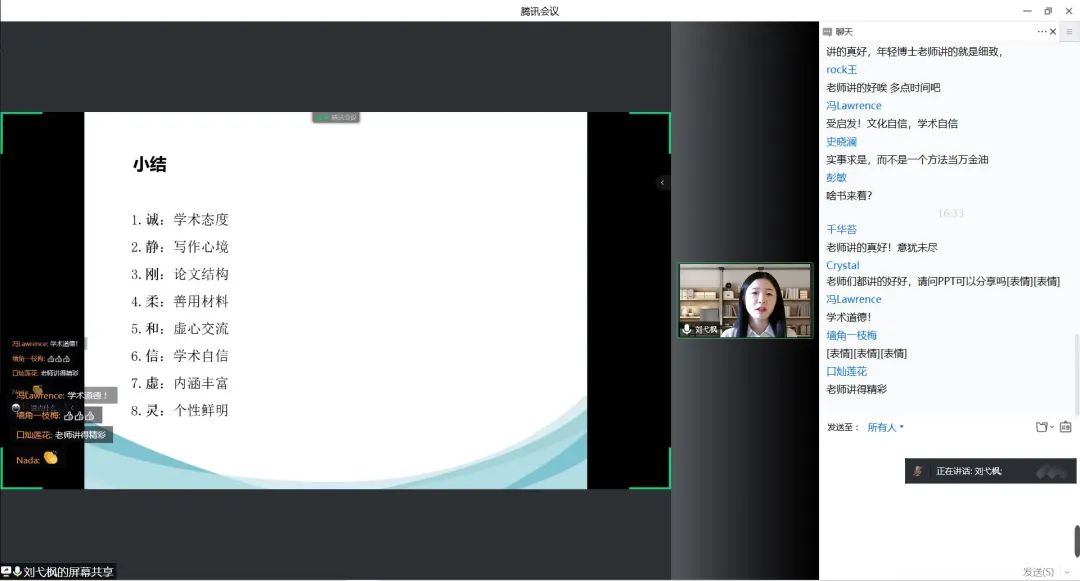This screenshot has height=581, width=1080.
Task: Click the send file folder icon
Action: (x=1041, y=427)
